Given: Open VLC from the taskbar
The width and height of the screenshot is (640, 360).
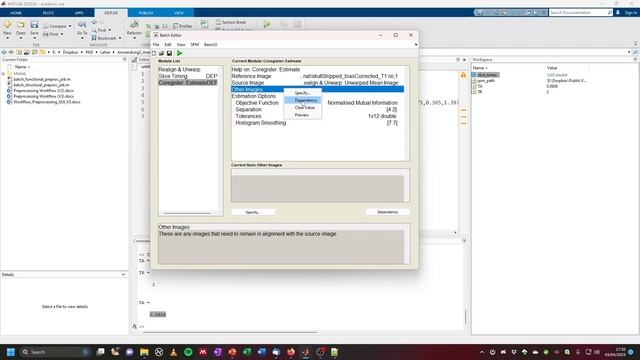Looking at the screenshot, I should 173,352.
